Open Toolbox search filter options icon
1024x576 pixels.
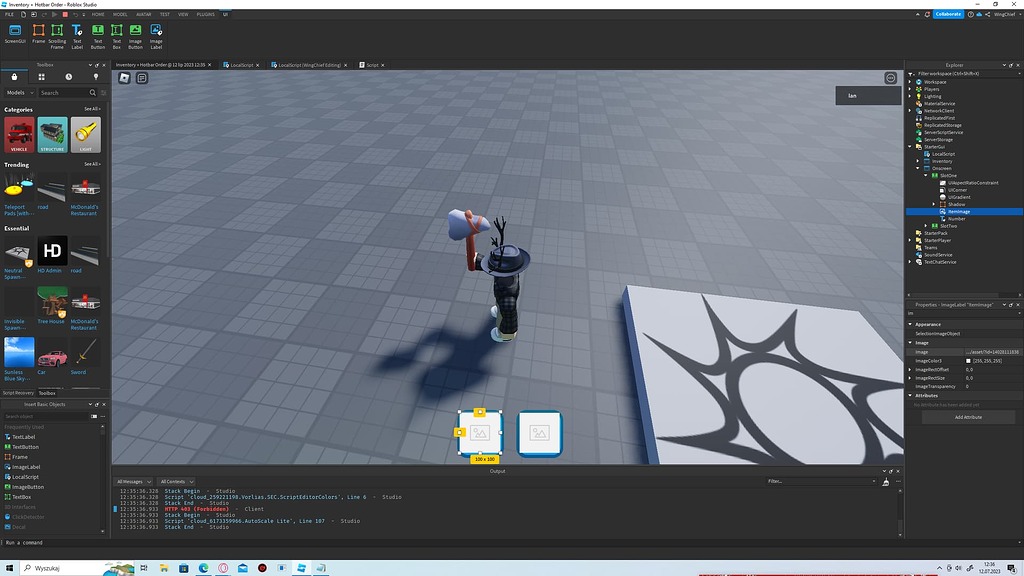pos(103,93)
